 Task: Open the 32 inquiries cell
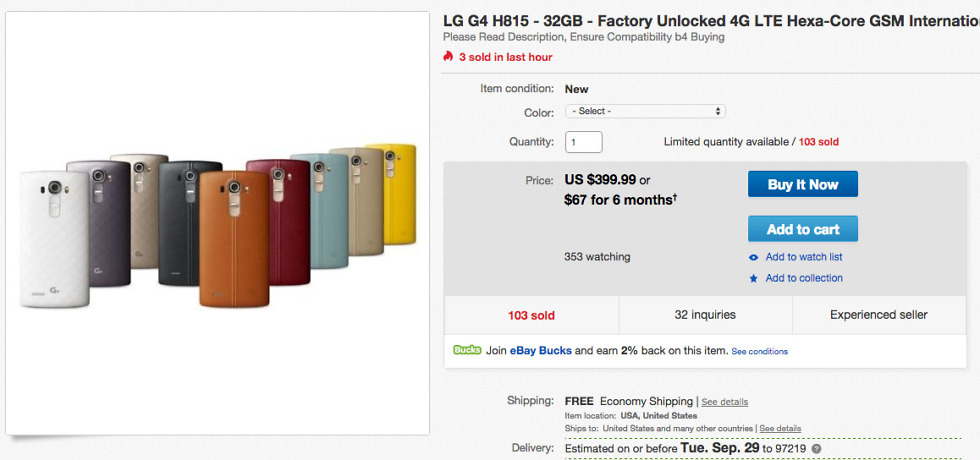pos(705,315)
